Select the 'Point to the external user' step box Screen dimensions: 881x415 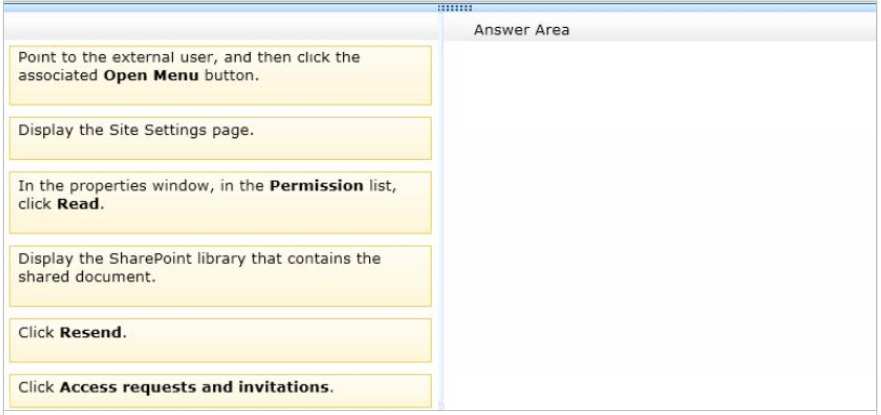pyautogui.click(x=220, y=75)
